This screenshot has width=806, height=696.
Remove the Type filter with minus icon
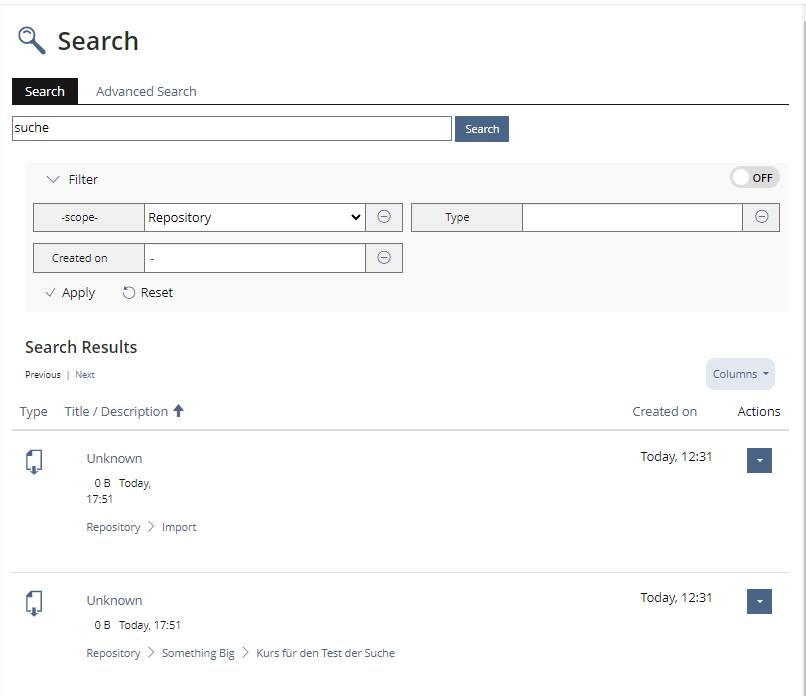coord(761,217)
